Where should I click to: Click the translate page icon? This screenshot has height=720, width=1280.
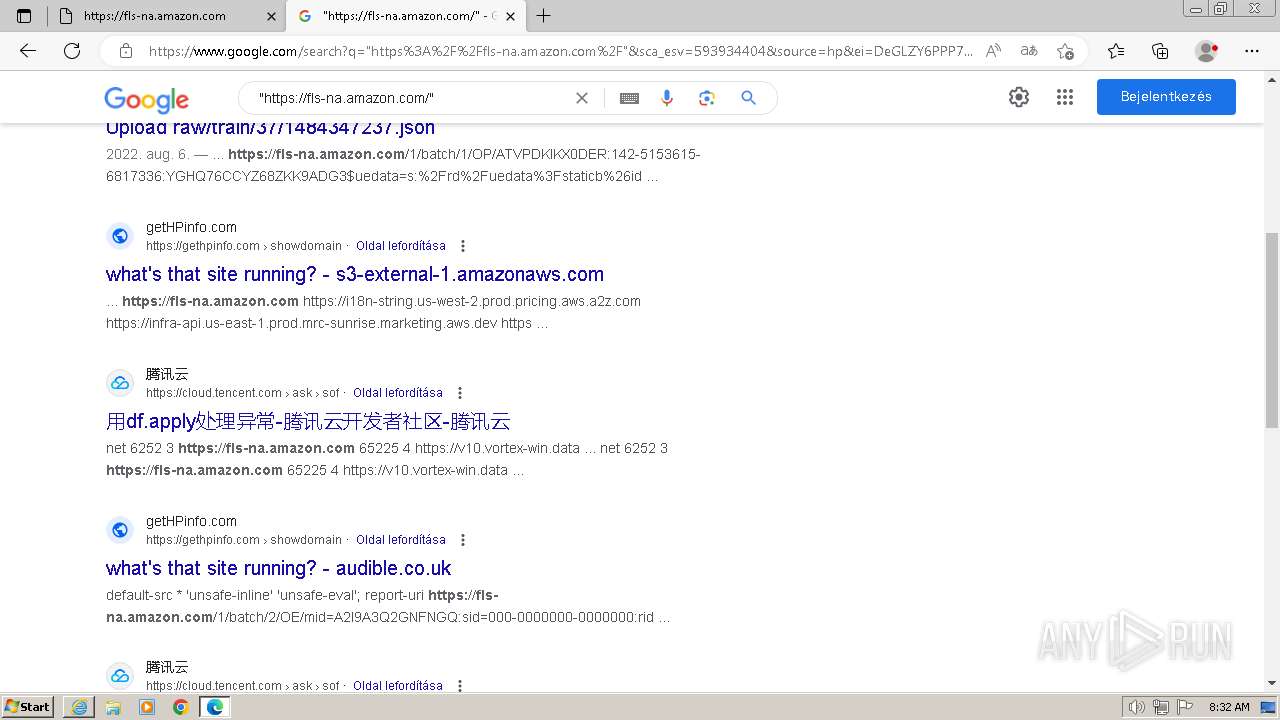coord(1029,51)
